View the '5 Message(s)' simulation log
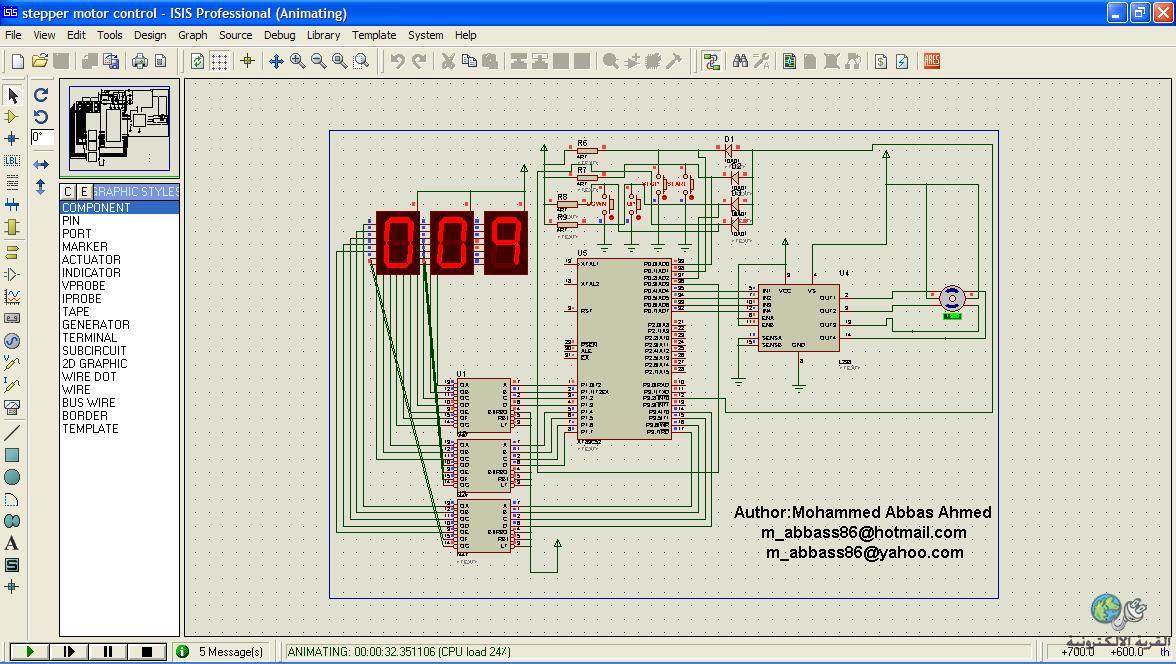Image resolution: width=1176 pixels, height=664 pixels. tap(230, 651)
